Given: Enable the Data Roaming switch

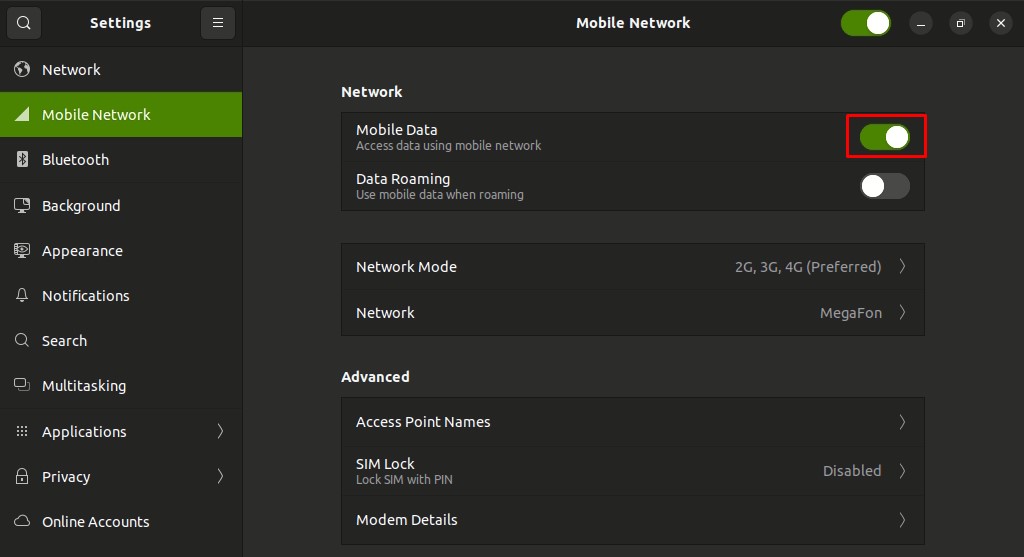Looking at the screenshot, I should [885, 186].
